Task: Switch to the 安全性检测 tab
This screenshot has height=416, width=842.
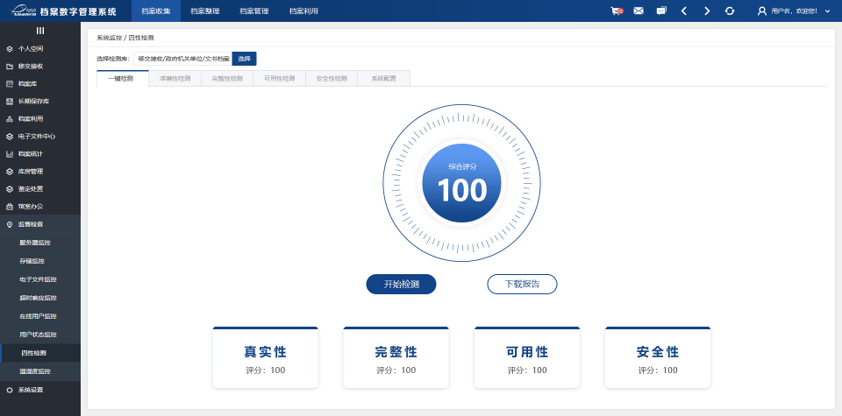Action: (332, 78)
